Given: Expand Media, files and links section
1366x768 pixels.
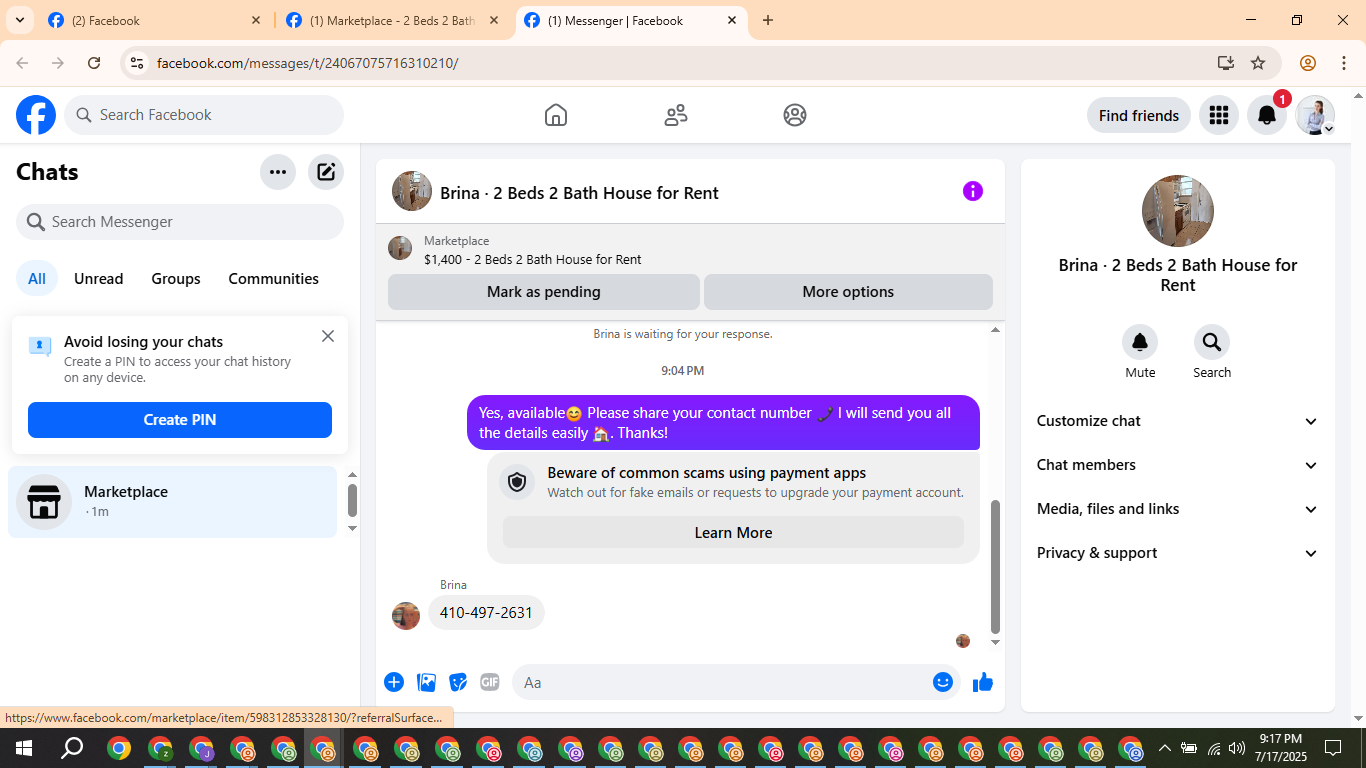Looking at the screenshot, I should [x=1178, y=509].
